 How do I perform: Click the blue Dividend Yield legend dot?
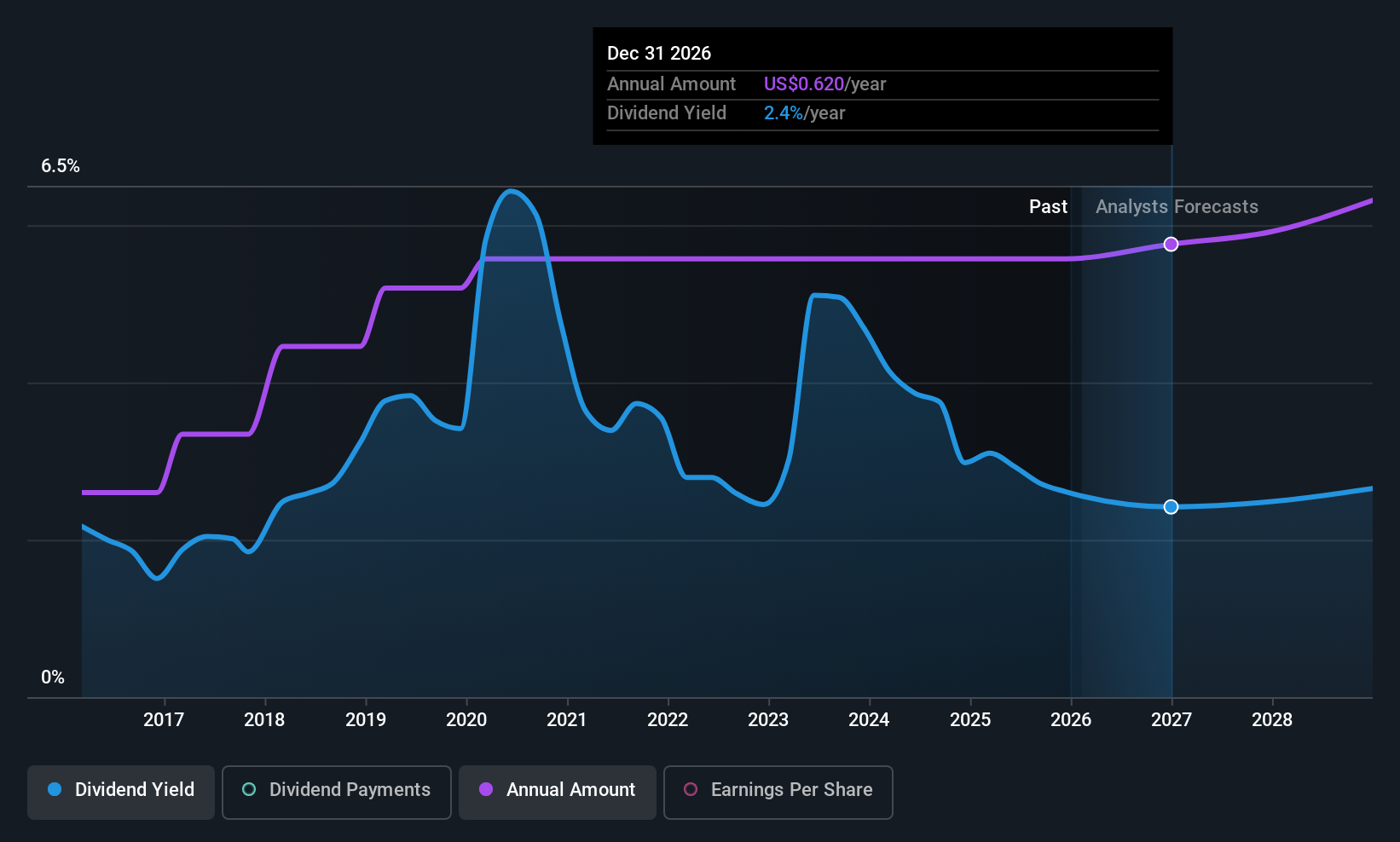click(55, 789)
